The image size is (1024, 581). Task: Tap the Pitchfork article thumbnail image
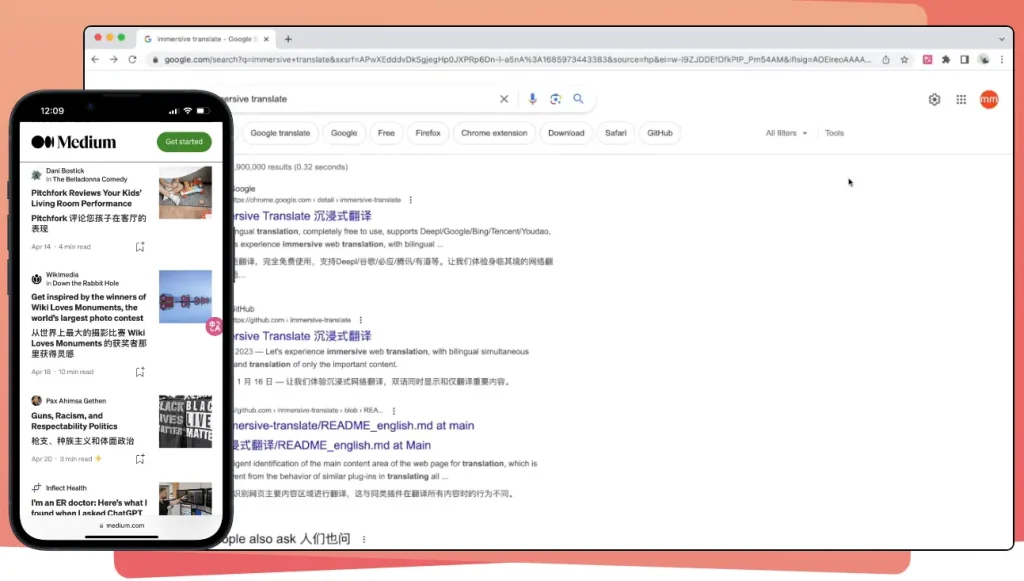click(x=185, y=193)
